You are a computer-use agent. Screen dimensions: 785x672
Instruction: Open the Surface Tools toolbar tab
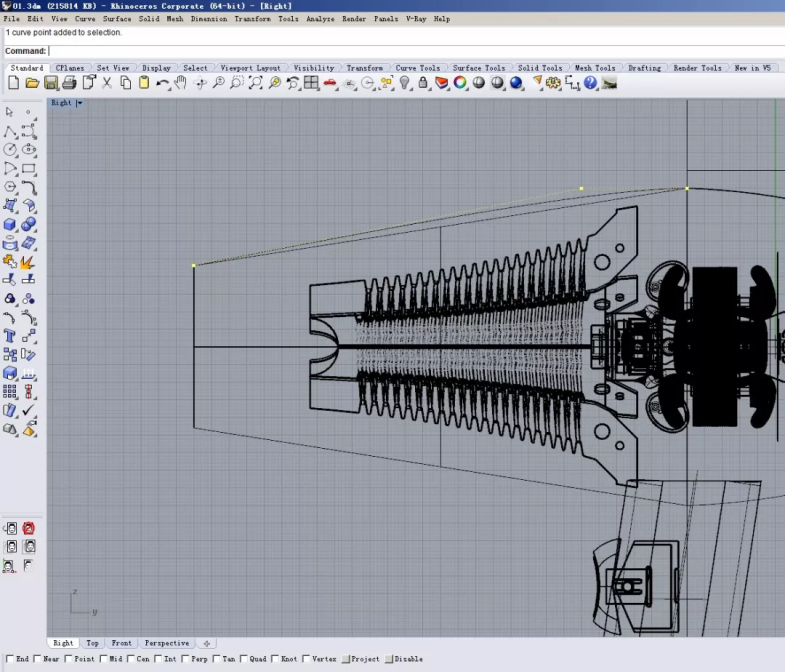[x=479, y=68]
